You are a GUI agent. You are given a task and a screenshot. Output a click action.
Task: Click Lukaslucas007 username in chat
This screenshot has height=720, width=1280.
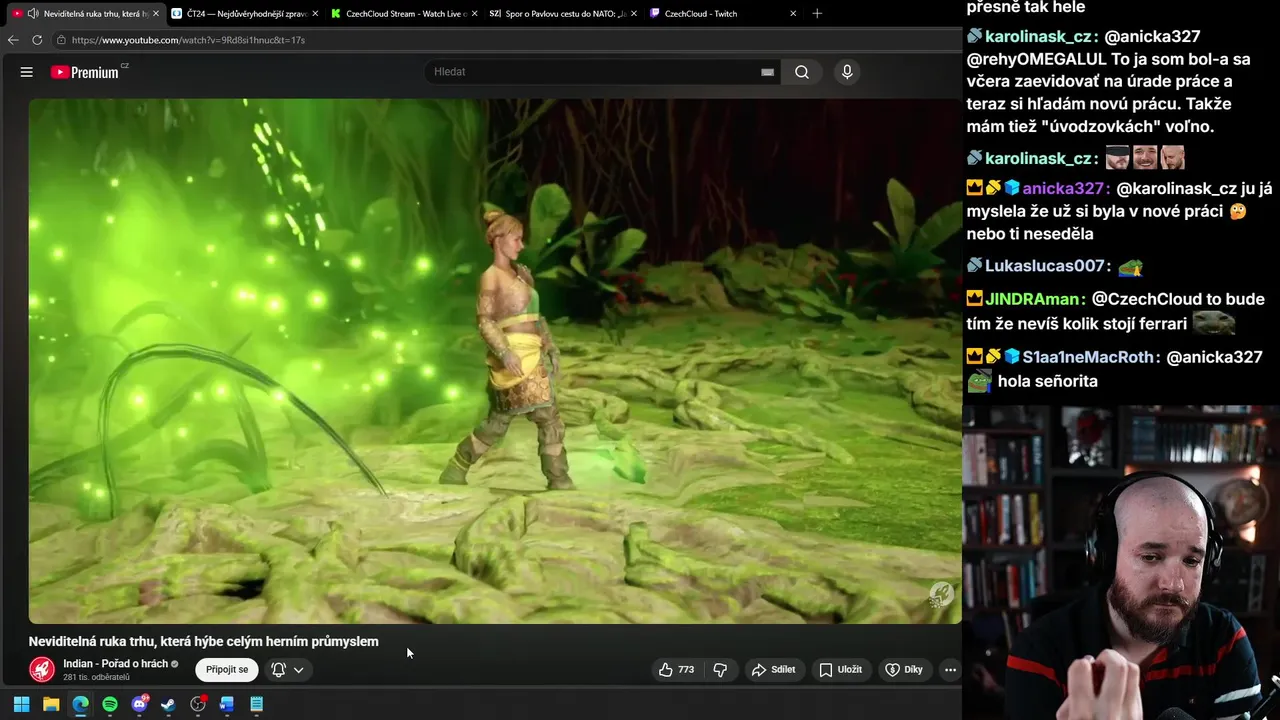tap(1045, 266)
